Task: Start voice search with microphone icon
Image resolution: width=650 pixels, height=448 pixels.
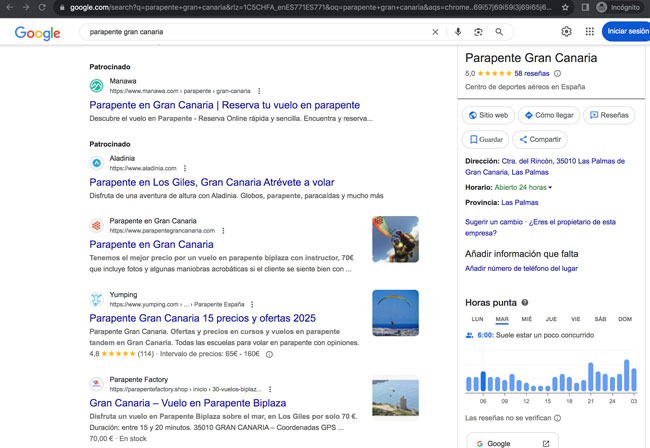Action: (x=458, y=32)
